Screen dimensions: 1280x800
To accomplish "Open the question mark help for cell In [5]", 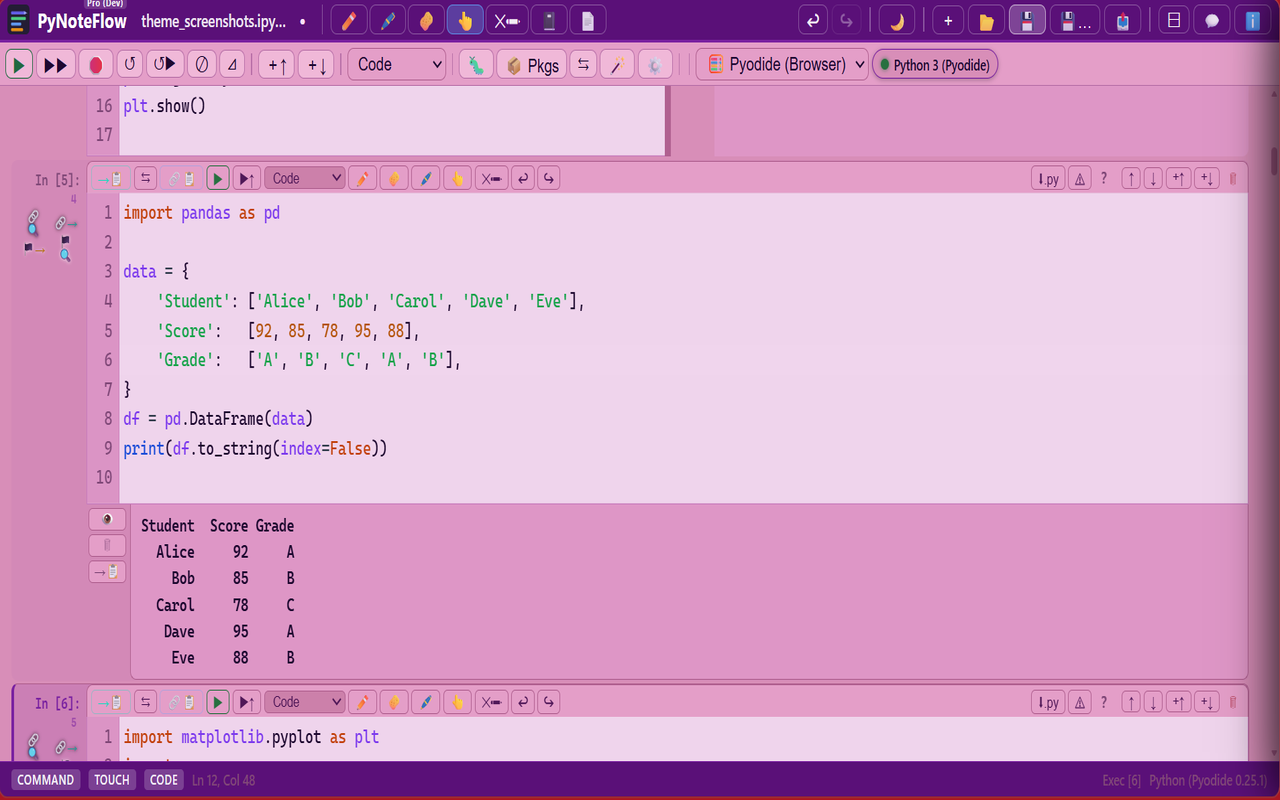I will coord(1104,179).
